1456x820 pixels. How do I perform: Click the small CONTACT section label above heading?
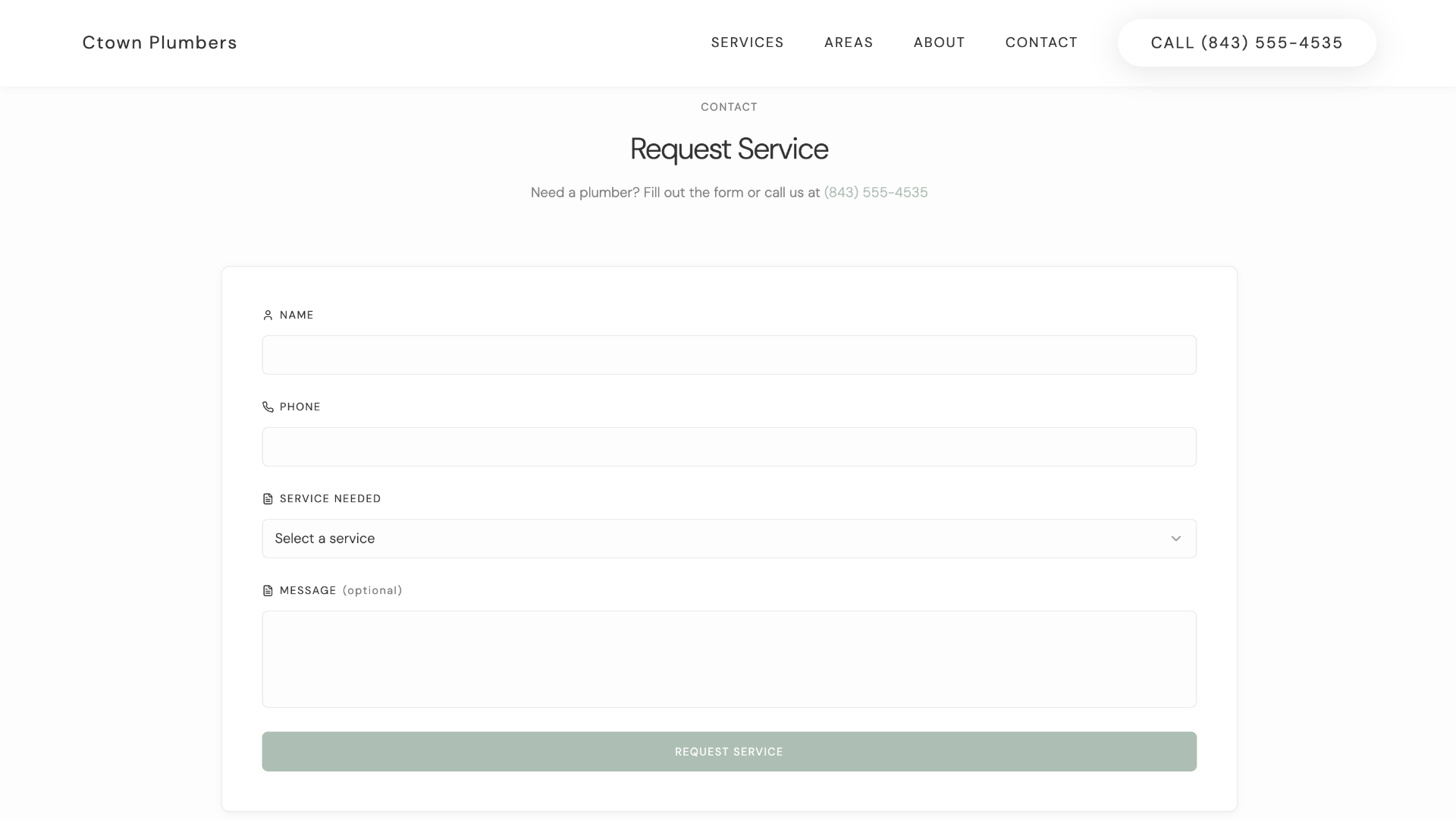point(729,107)
